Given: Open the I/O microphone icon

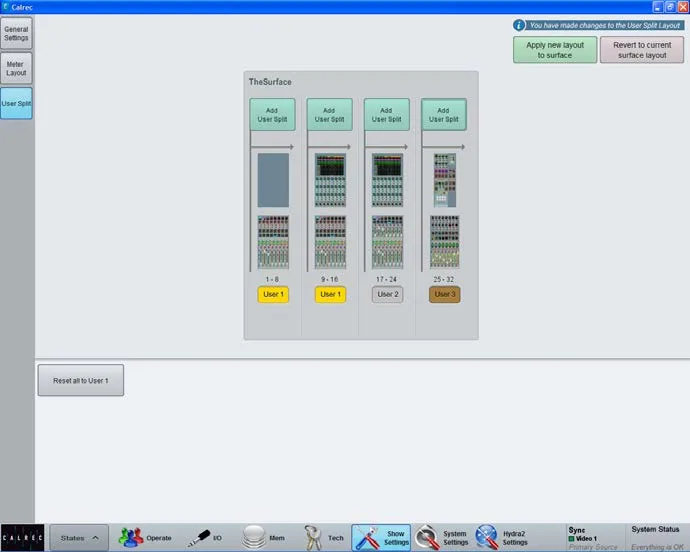Looking at the screenshot, I should coord(198,538).
